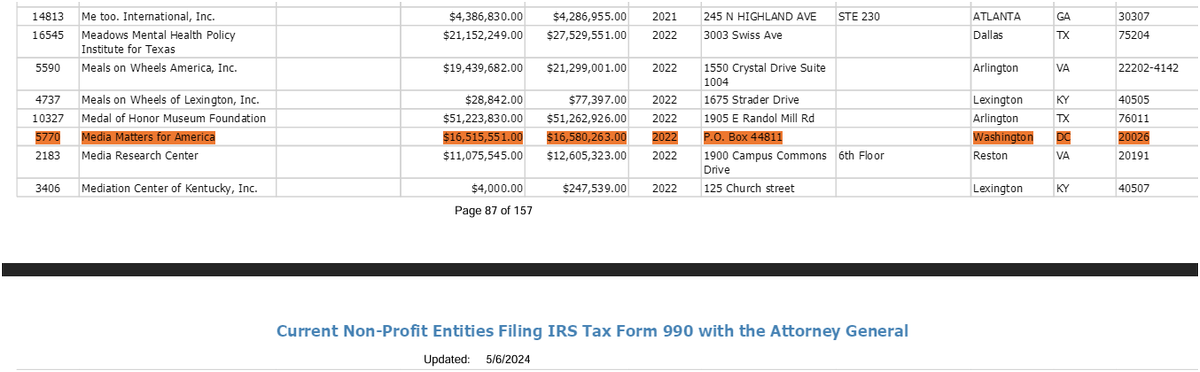The width and height of the screenshot is (1200, 372).
Task: Select address 125 Church street
Action: pyautogui.click(x=749, y=188)
